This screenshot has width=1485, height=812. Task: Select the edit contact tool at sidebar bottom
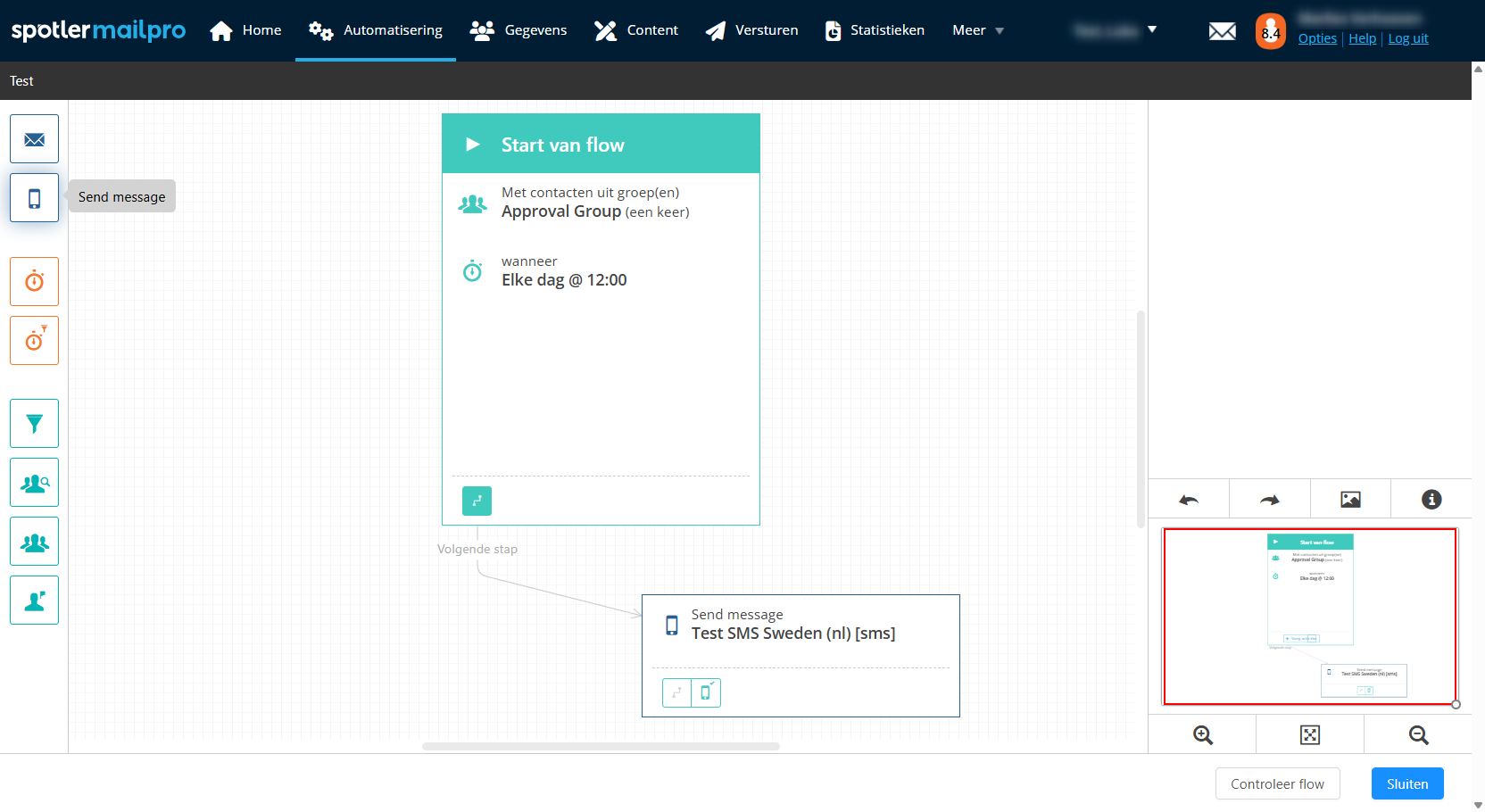[x=34, y=601]
